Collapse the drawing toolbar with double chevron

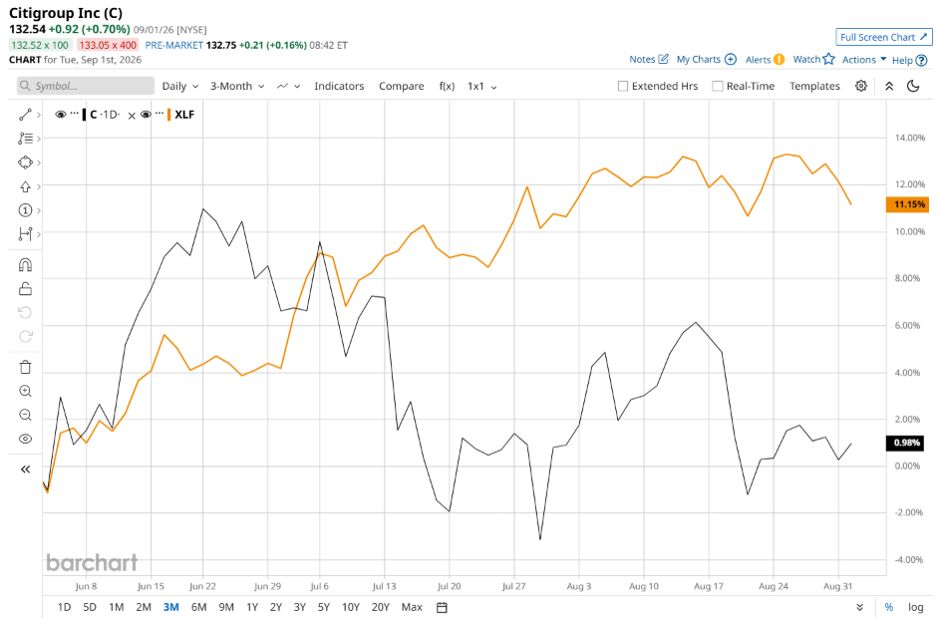point(25,469)
